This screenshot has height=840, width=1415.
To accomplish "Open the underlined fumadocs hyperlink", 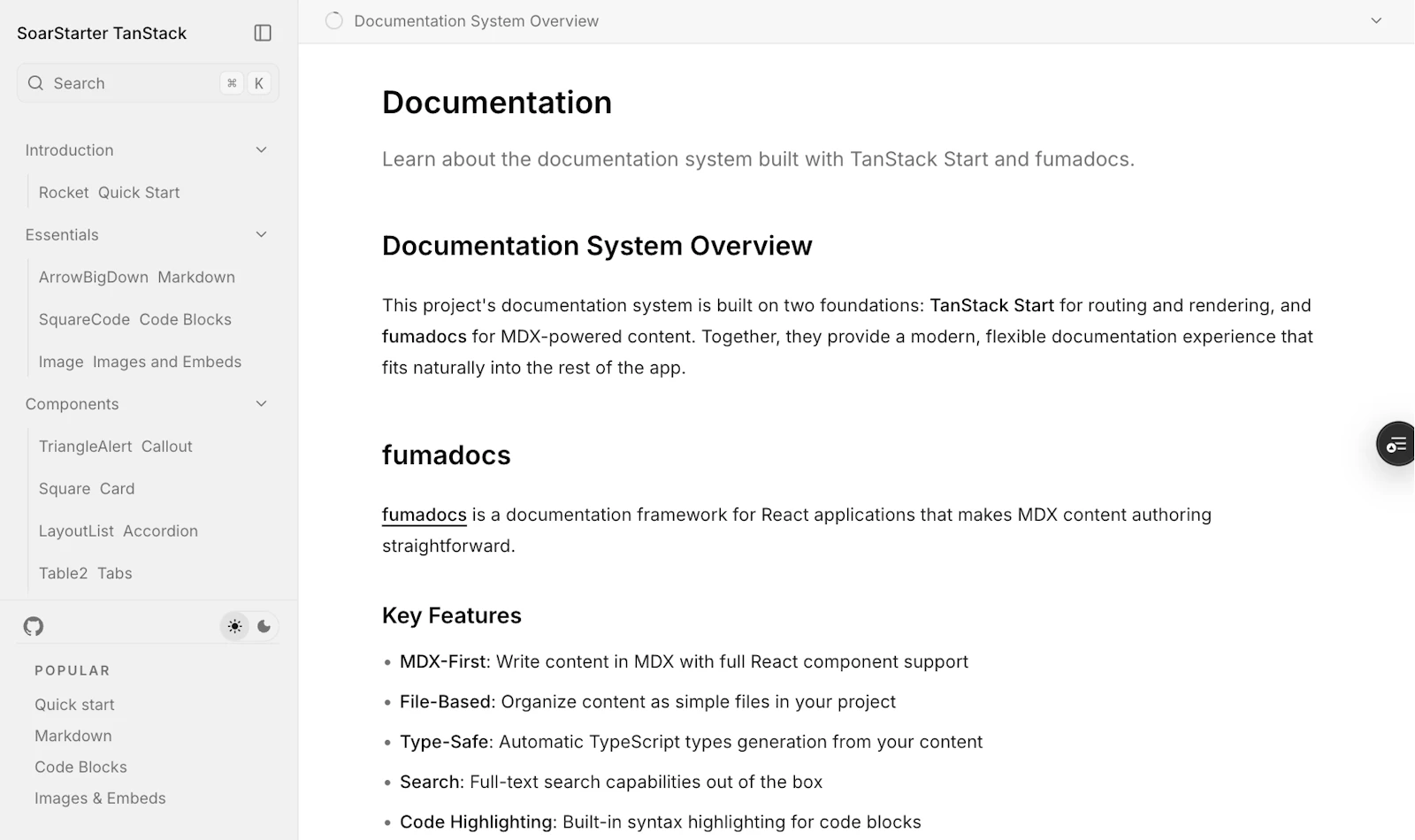I will pyautogui.click(x=424, y=515).
